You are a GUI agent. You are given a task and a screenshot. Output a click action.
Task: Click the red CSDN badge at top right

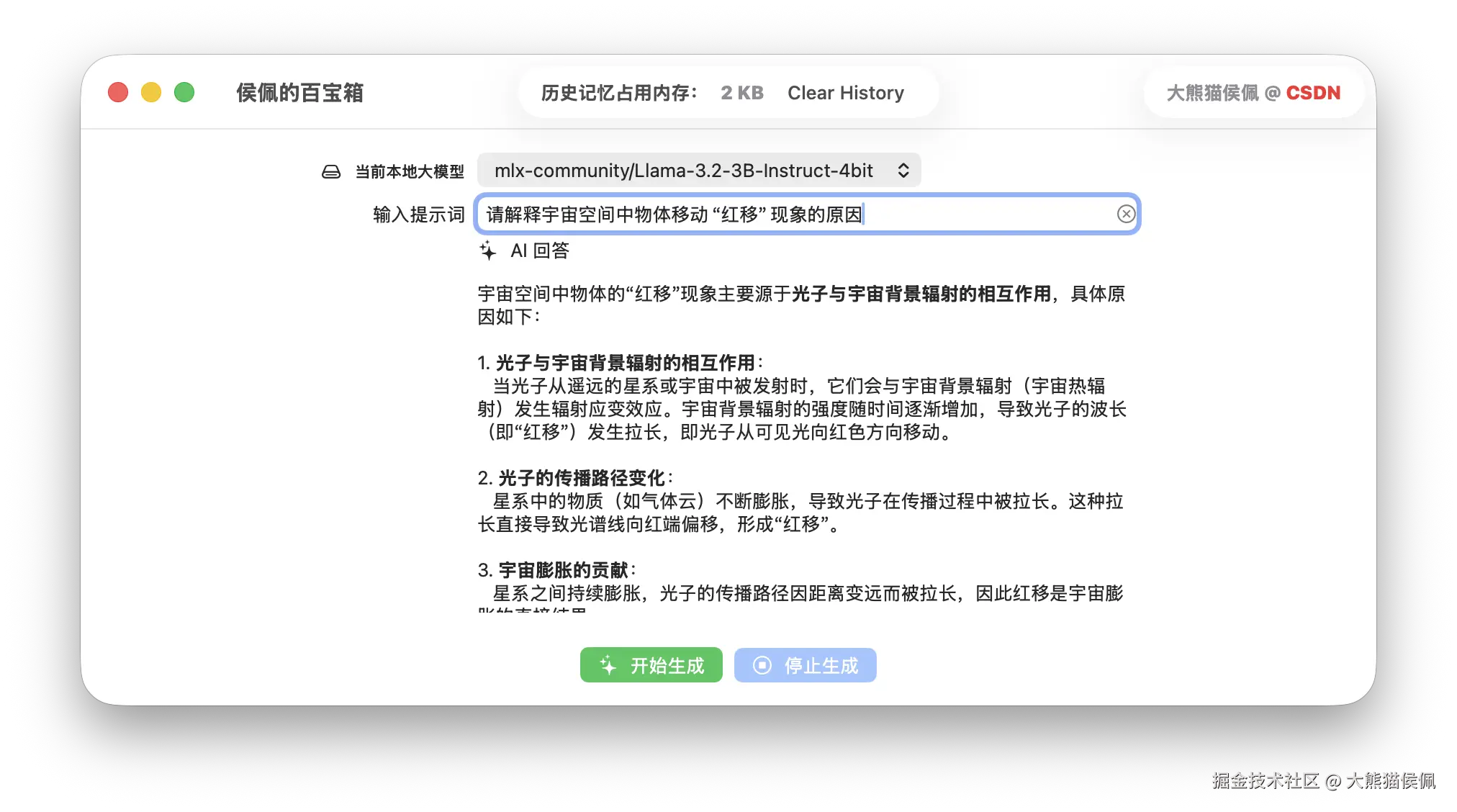tap(1313, 92)
